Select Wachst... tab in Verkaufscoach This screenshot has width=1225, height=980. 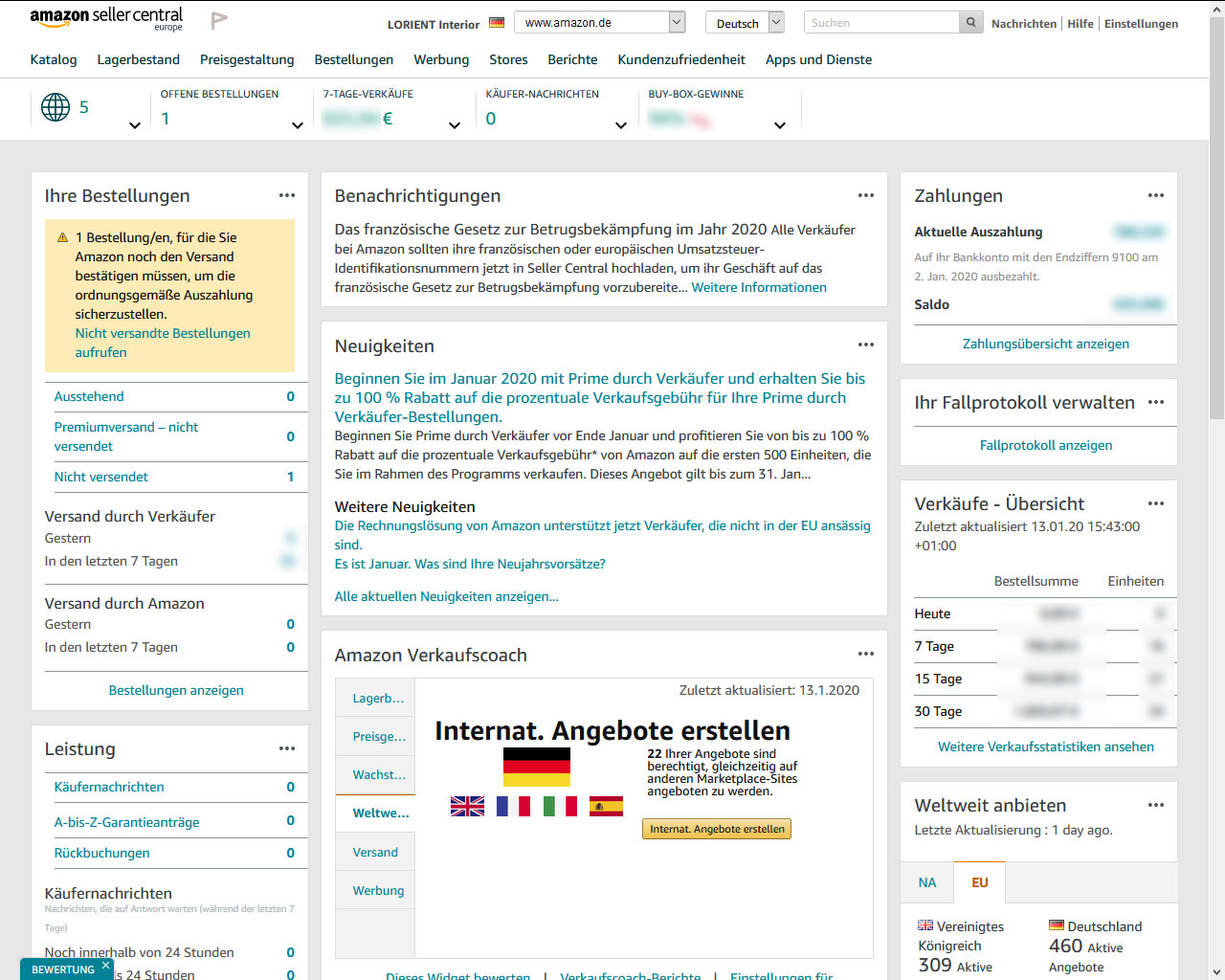[x=375, y=775]
